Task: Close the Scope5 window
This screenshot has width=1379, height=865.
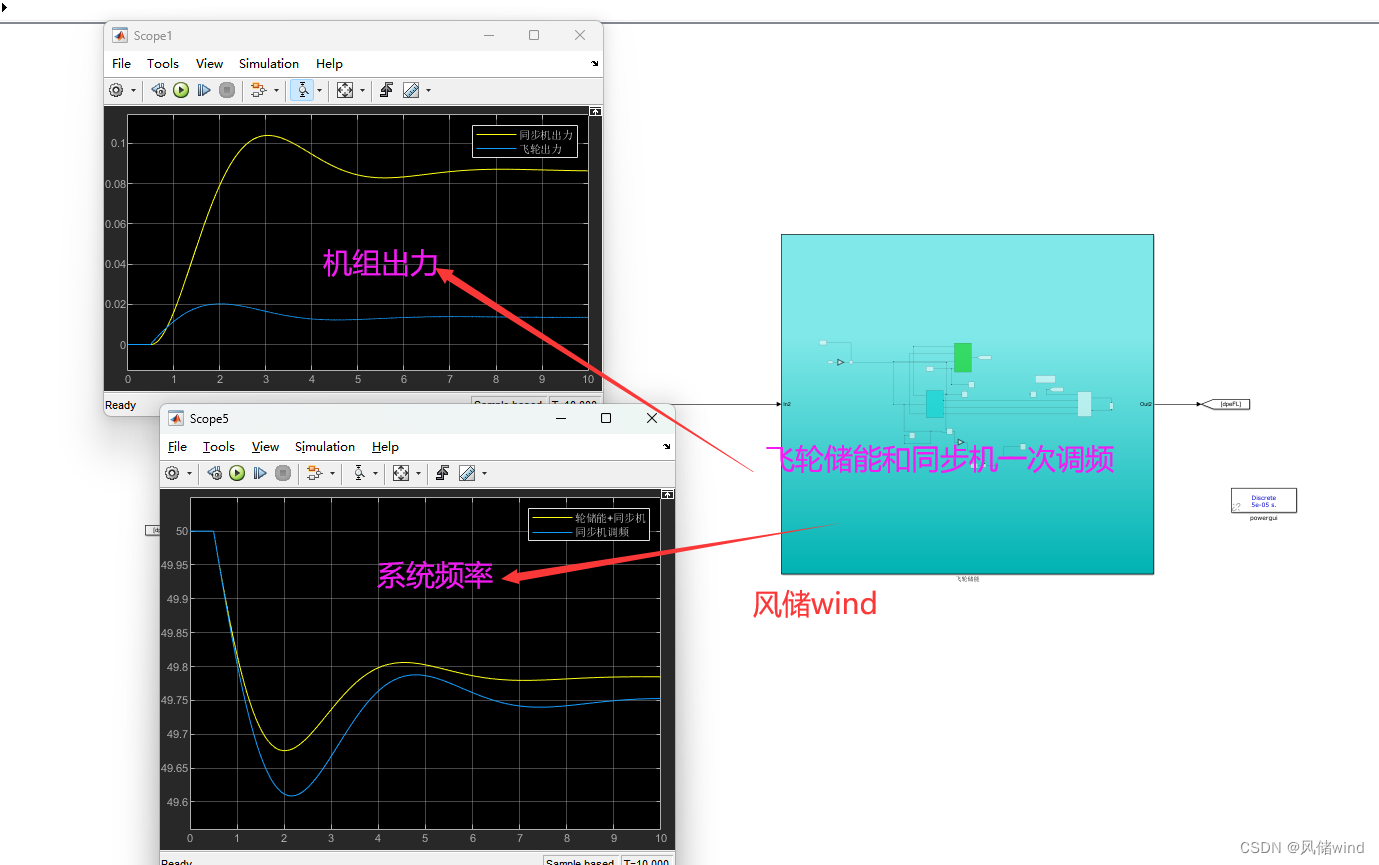Action: coord(652,418)
